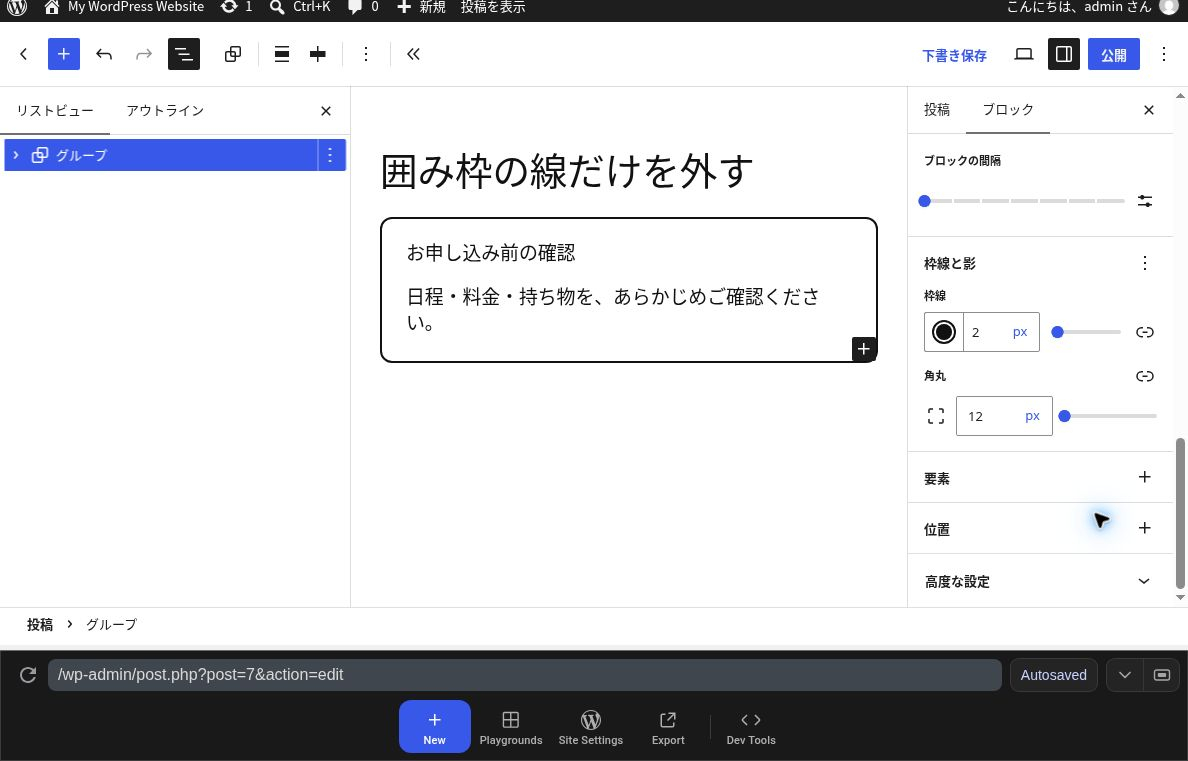
Task: Switch to the 投稿 settings tab
Action: [936, 110]
